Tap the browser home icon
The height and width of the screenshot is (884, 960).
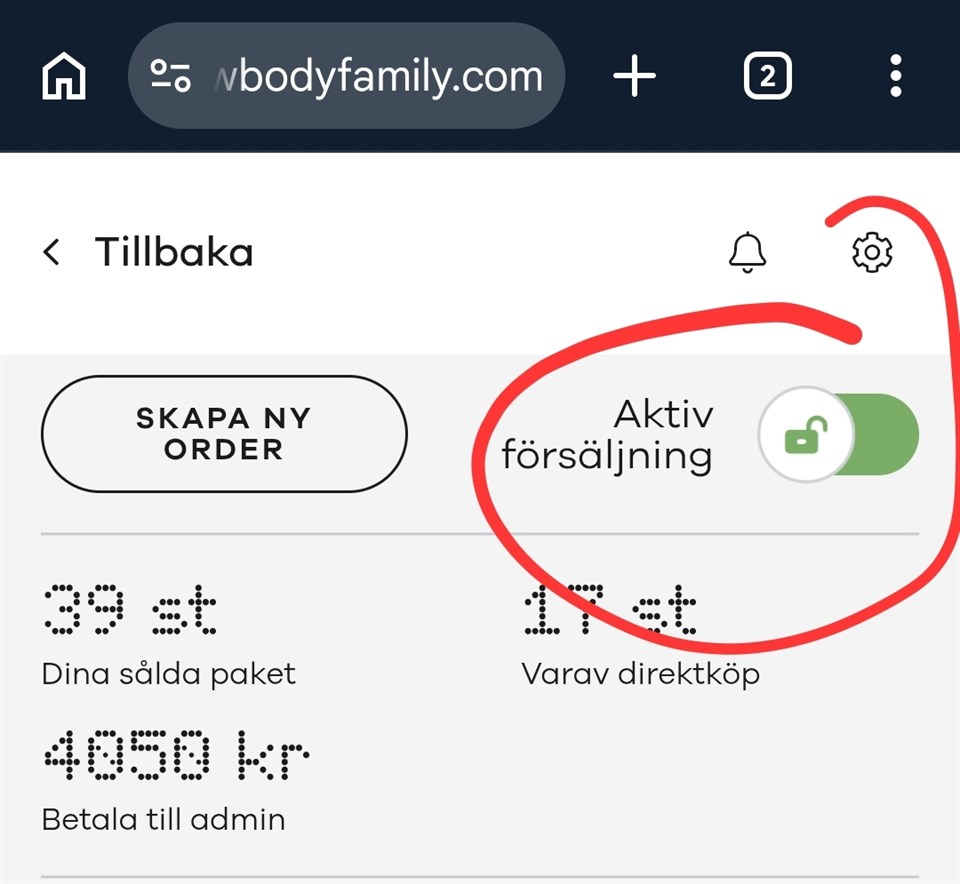click(64, 76)
